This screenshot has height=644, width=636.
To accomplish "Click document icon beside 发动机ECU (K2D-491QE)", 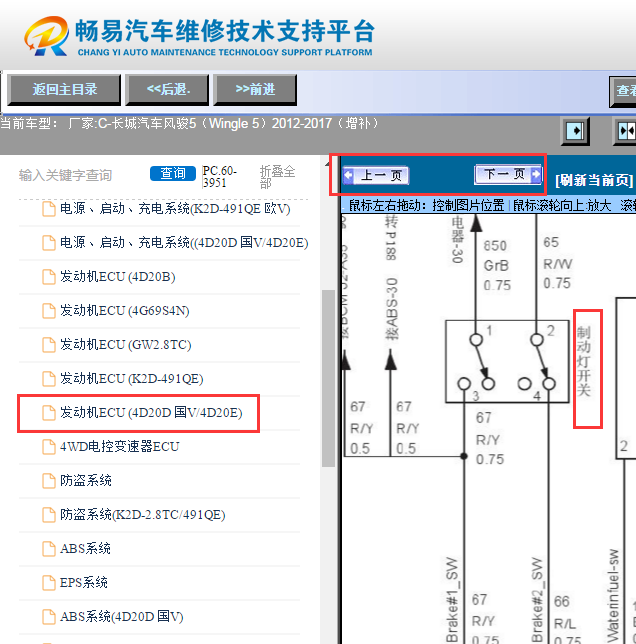I will [x=49, y=379].
